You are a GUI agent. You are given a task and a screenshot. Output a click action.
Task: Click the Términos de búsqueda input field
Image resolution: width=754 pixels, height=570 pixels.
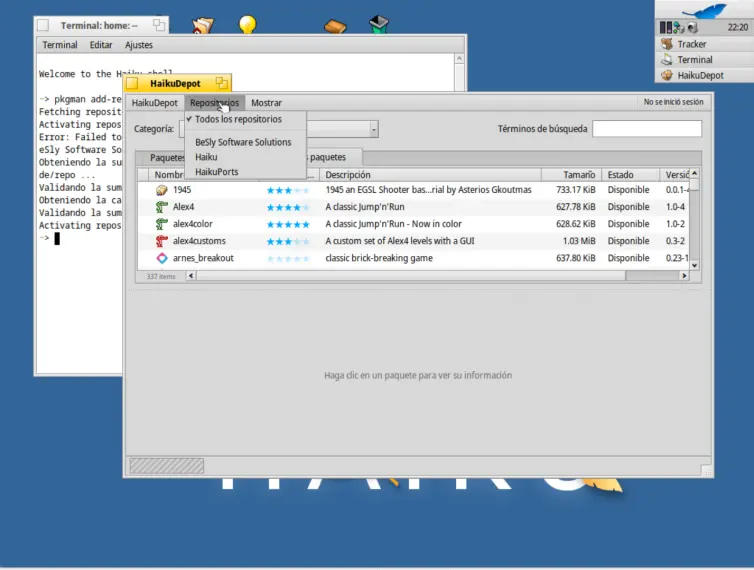tap(647, 129)
